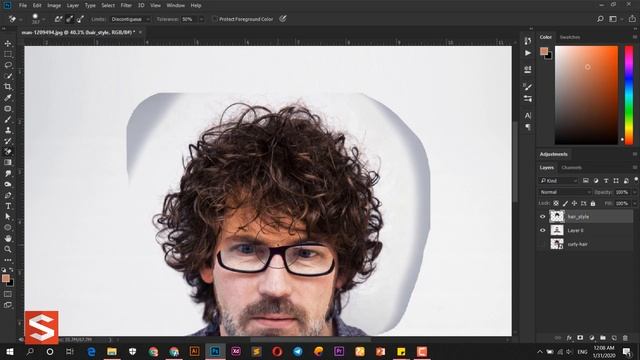Select the Horizontal Type tool
Viewport: 640px width, 360px height.
click(8, 206)
